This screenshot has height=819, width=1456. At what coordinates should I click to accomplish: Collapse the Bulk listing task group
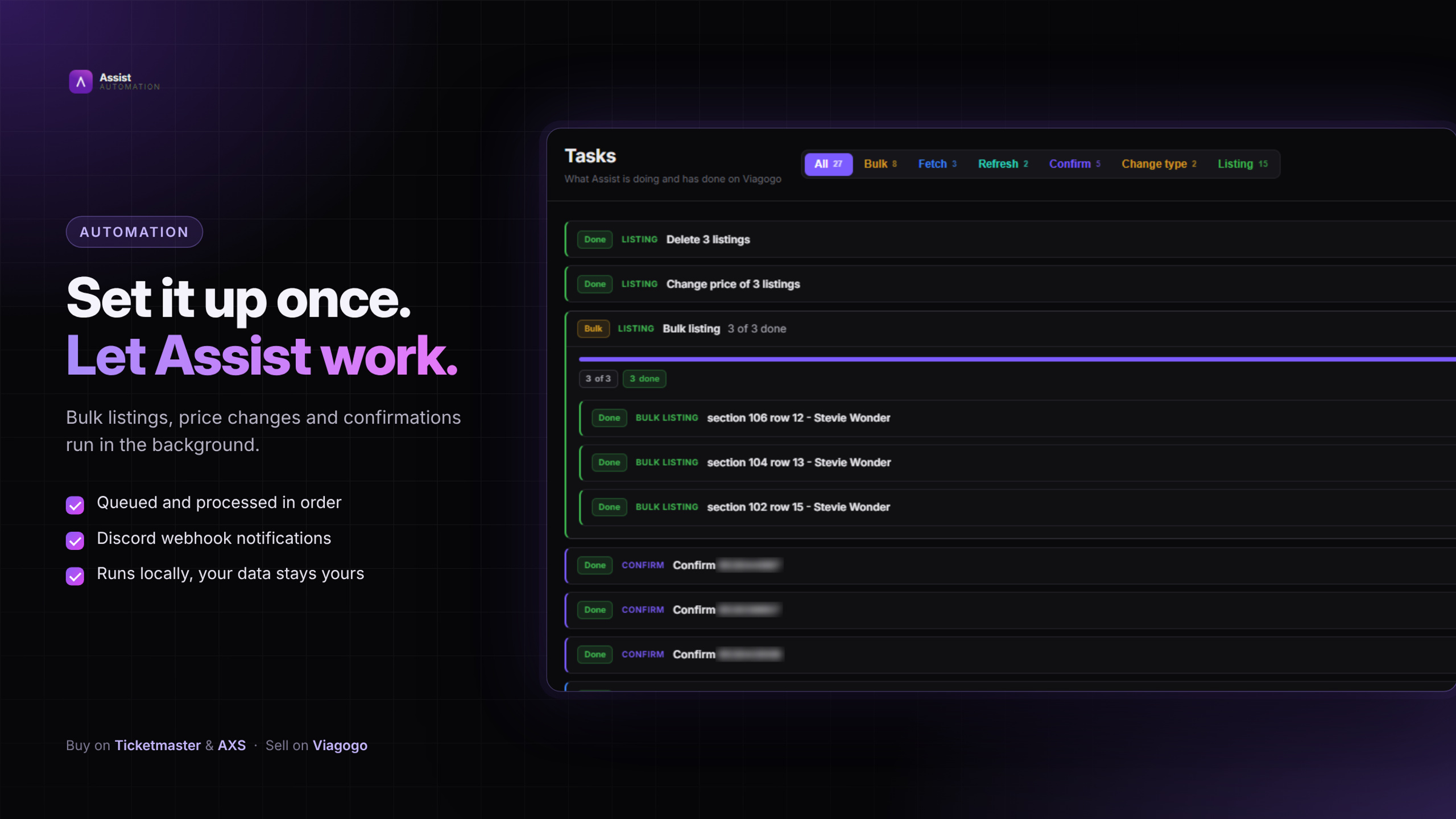pos(1010,329)
